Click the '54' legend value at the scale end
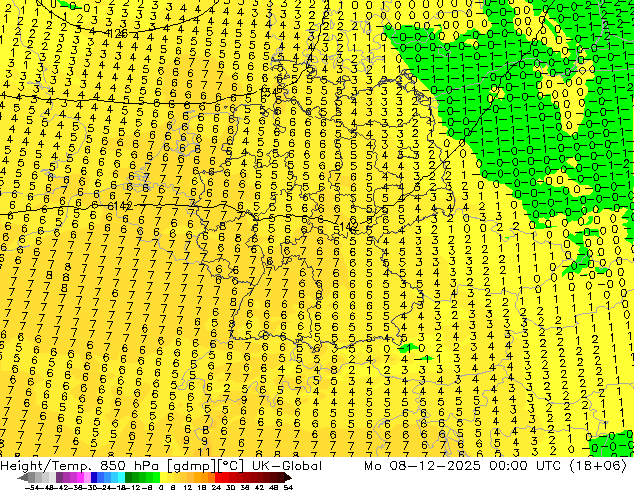634x490 pixels. point(288,487)
